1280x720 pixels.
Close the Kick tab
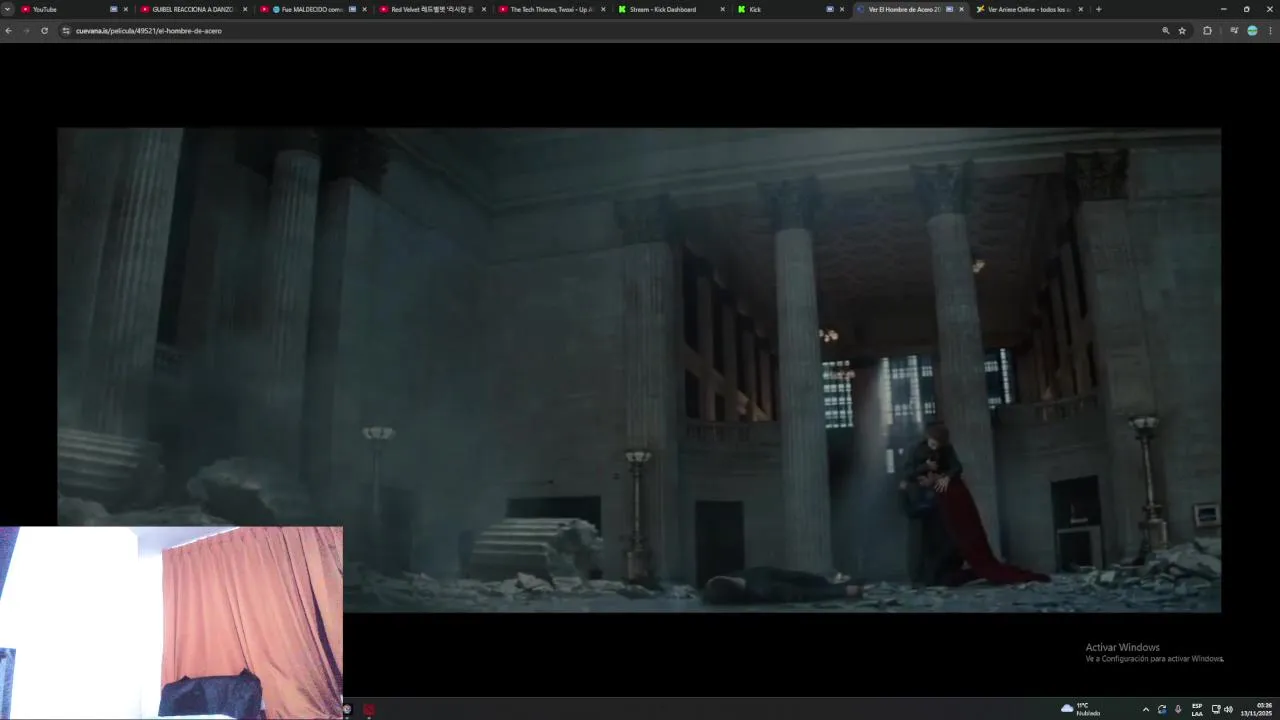842,9
